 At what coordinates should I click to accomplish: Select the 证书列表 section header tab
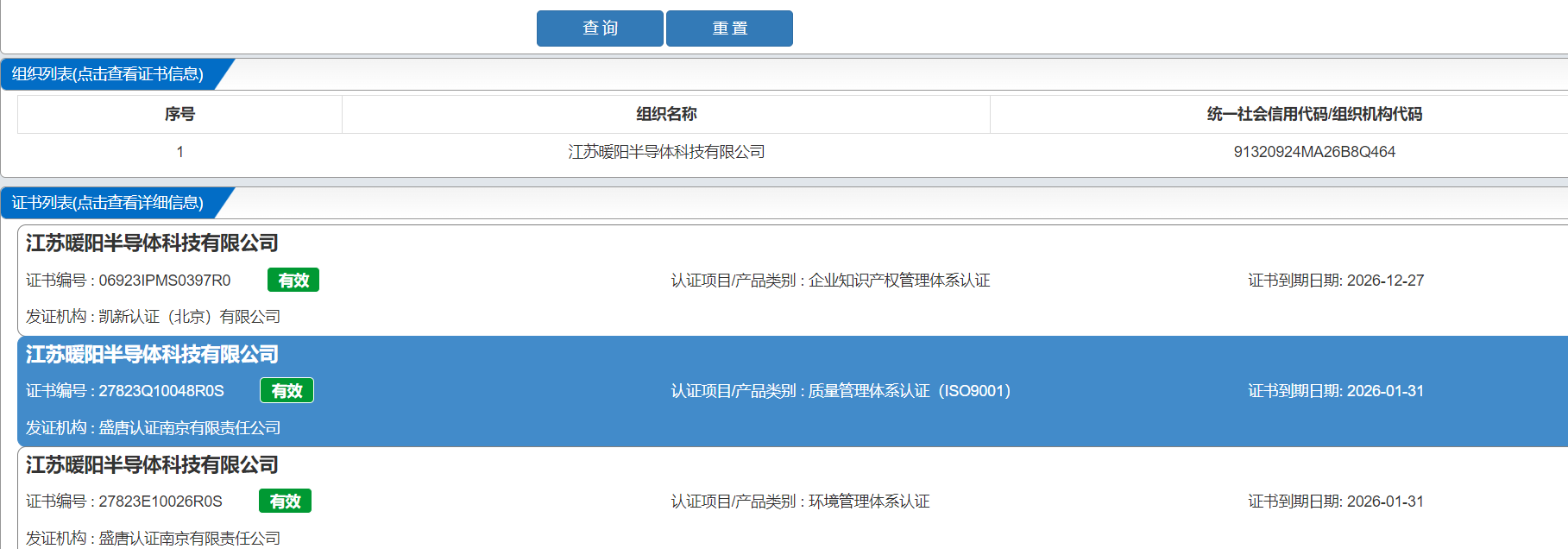pos(108,203)
